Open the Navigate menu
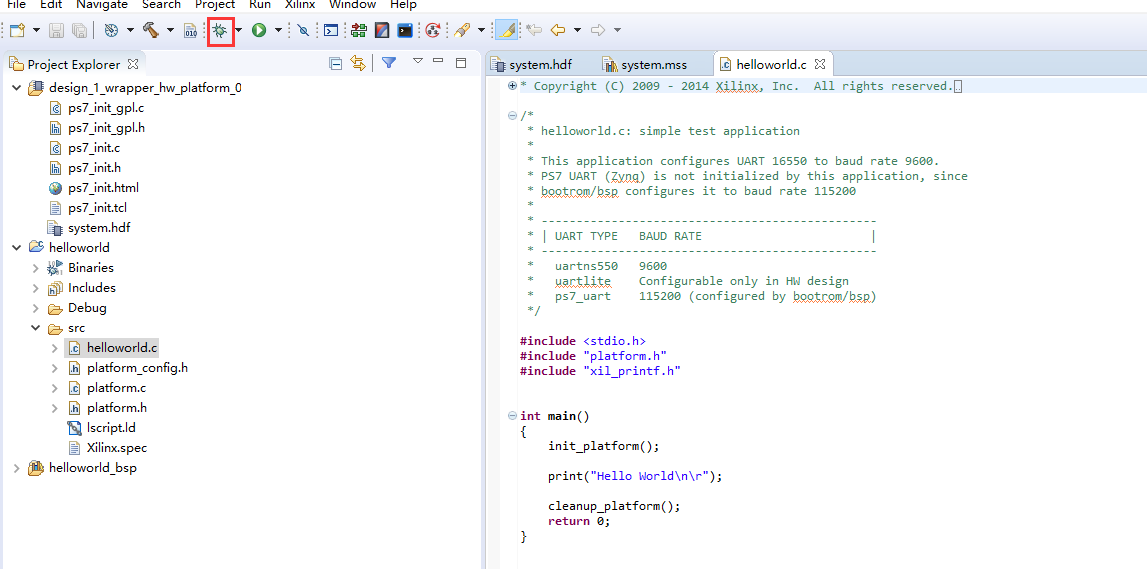The height and width of the screenshot is (569, 1147). 102,4
